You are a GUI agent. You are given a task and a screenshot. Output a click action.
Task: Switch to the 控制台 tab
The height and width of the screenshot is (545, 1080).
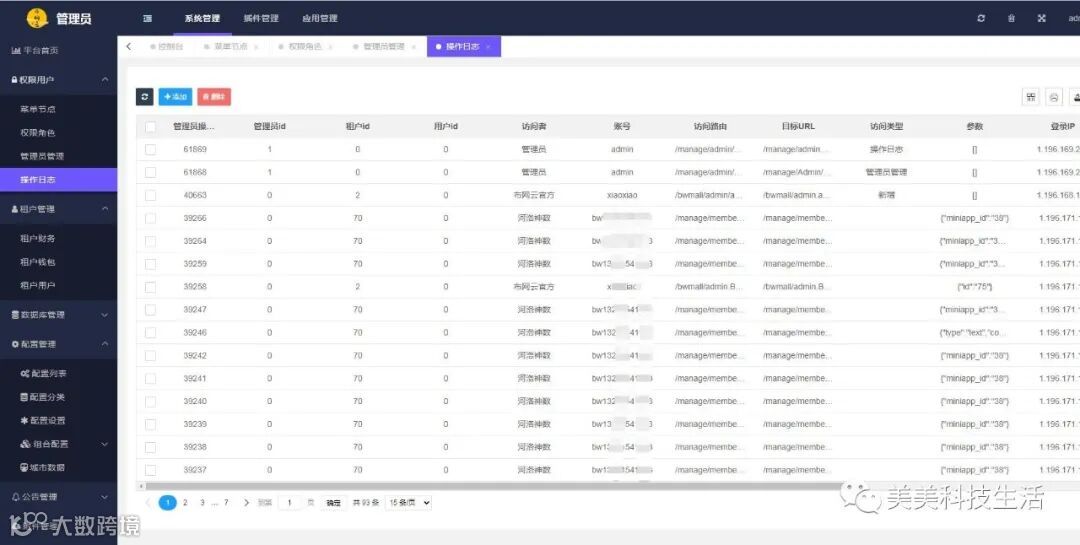[167, 47]
